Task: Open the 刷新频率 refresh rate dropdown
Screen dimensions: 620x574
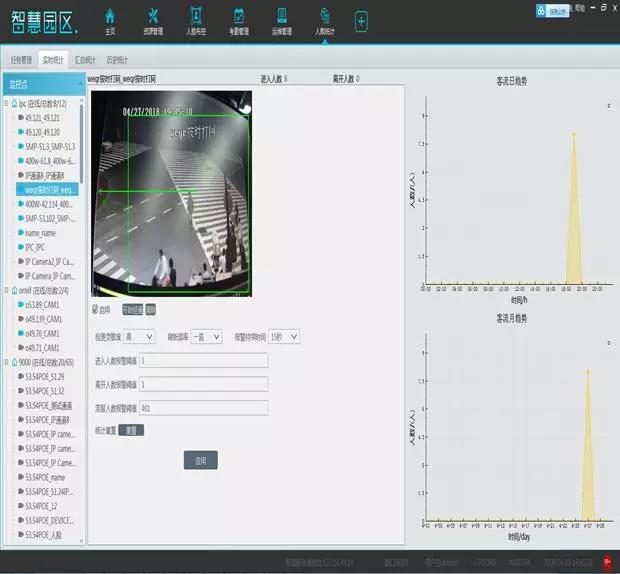Action: click(208, 337)
